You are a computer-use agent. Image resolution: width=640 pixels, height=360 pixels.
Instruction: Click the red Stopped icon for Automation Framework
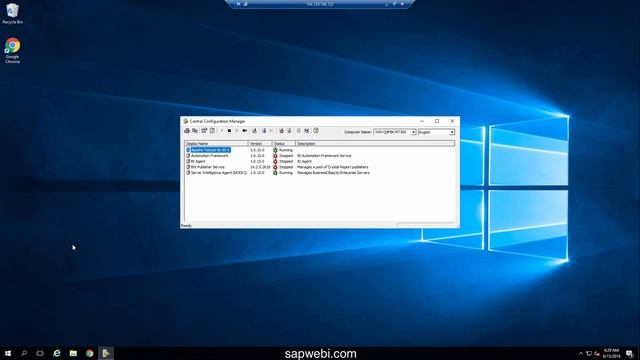click(x=275, y=156)
